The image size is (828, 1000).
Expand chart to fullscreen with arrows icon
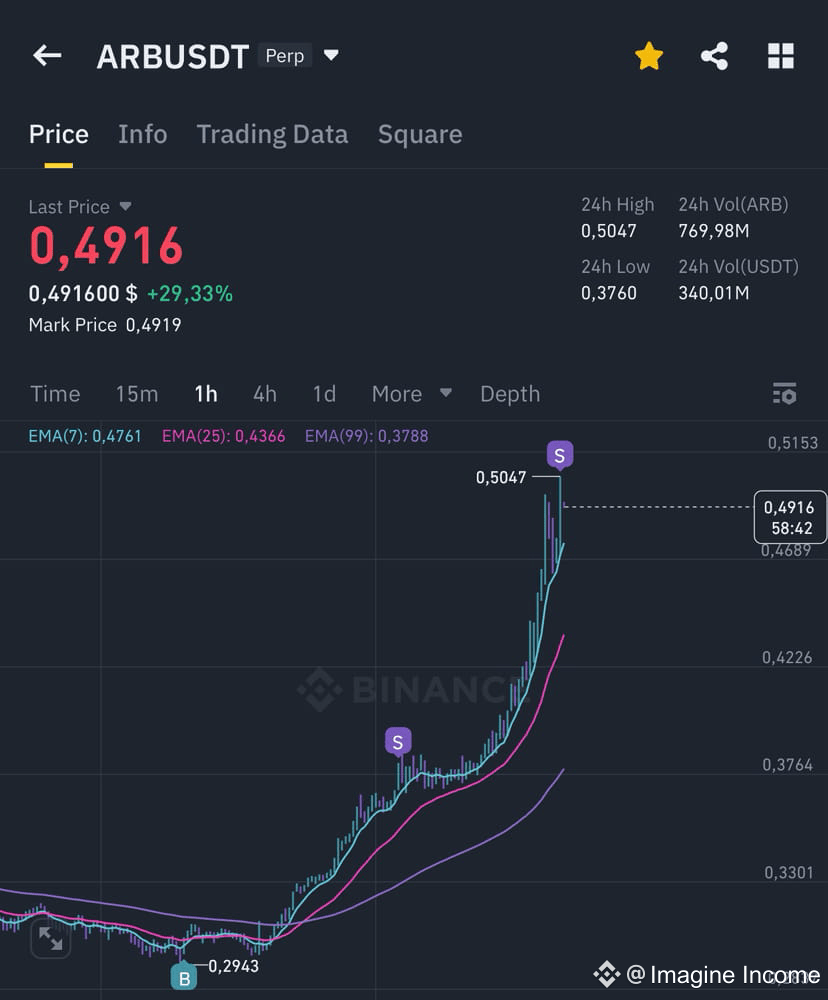[50, 938]
